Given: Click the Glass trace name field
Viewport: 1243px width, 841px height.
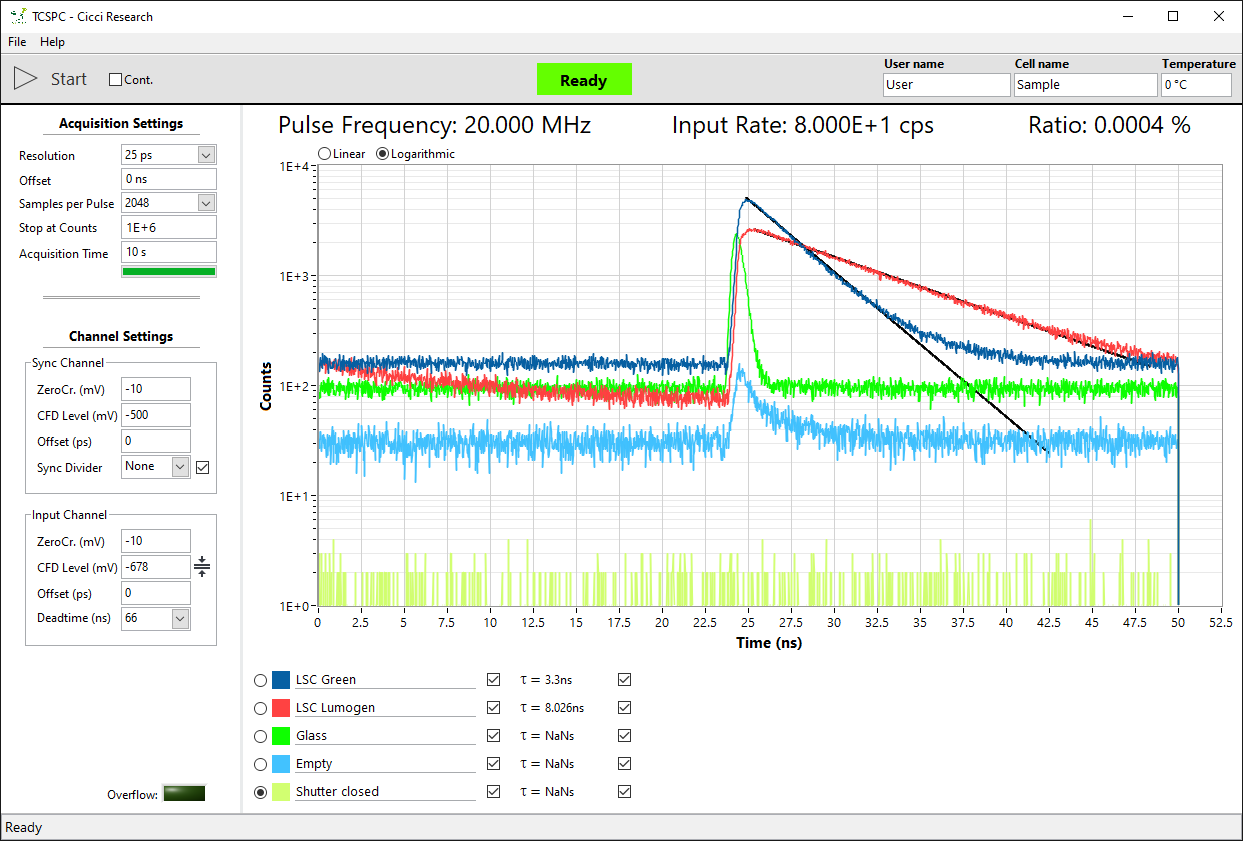Looking at the screenshot, I should click(385, 736).
